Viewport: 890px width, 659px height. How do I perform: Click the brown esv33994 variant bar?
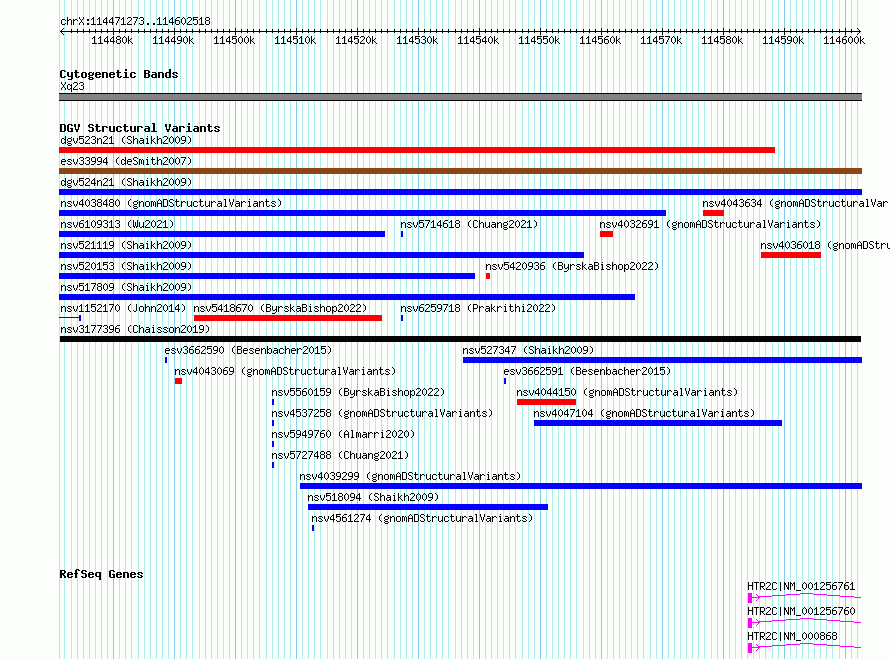pos(460,171)
